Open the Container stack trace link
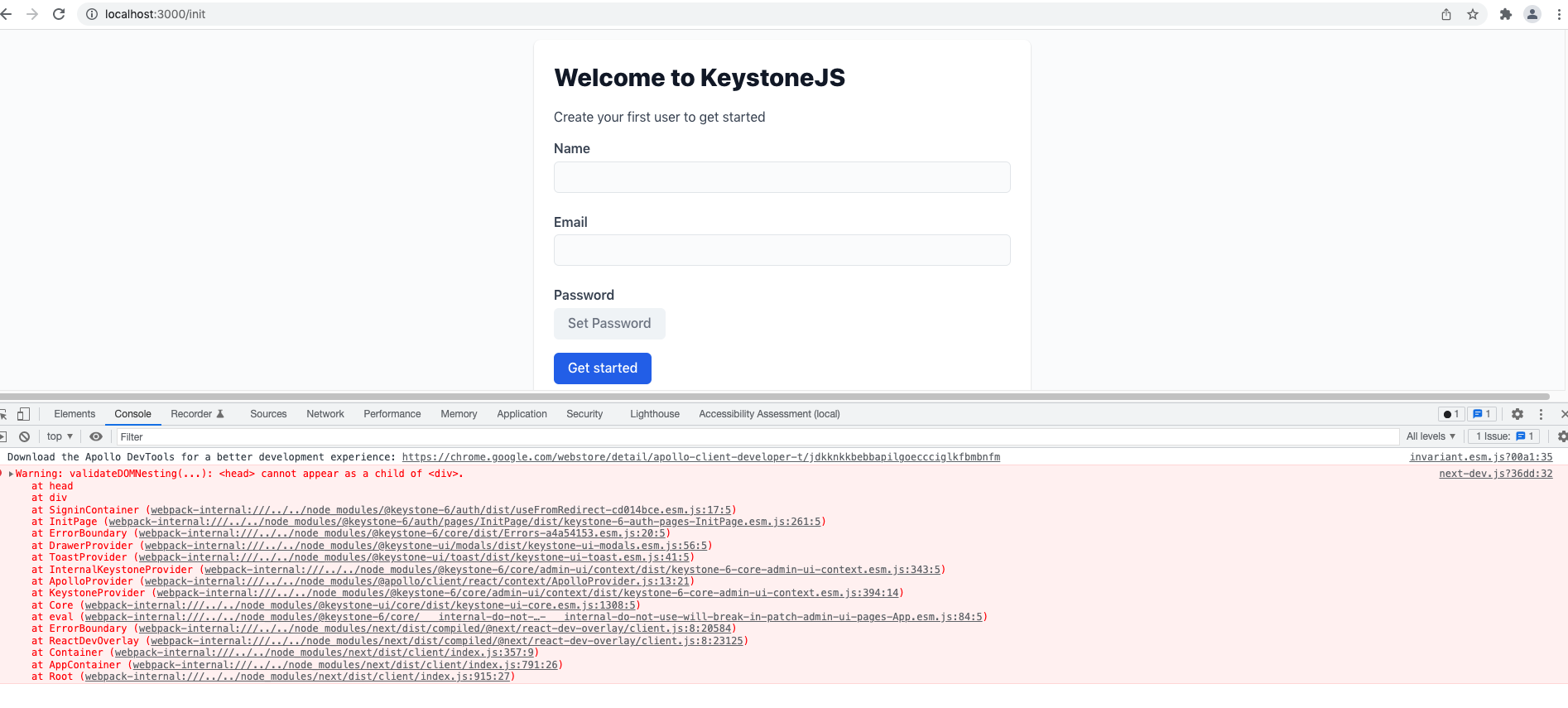The image size is (1568, 708). pyautogui.click(x=325, y=653)
